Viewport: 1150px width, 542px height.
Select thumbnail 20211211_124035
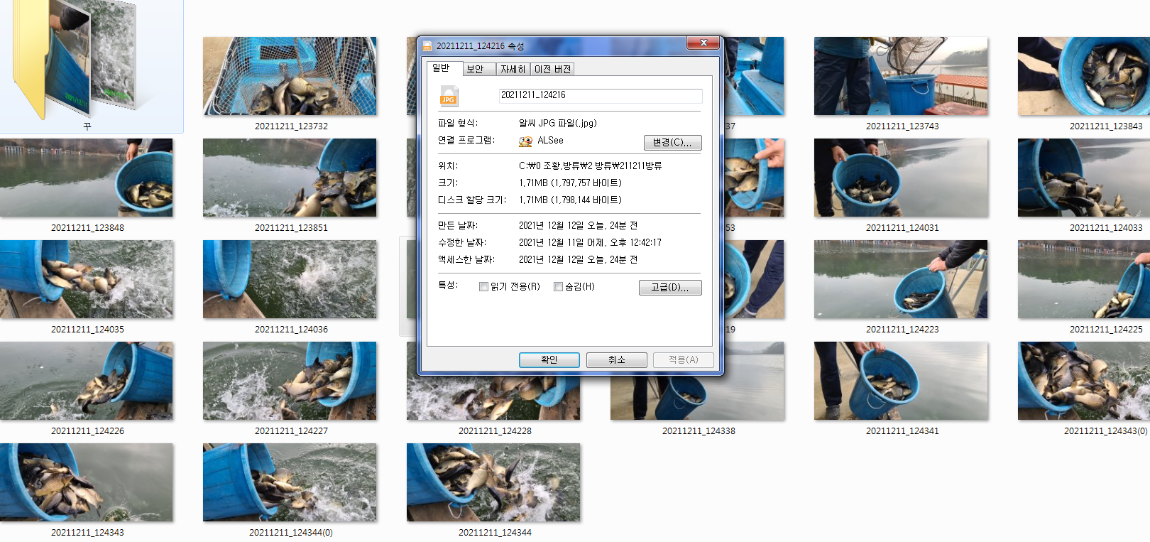pos(87,279)
